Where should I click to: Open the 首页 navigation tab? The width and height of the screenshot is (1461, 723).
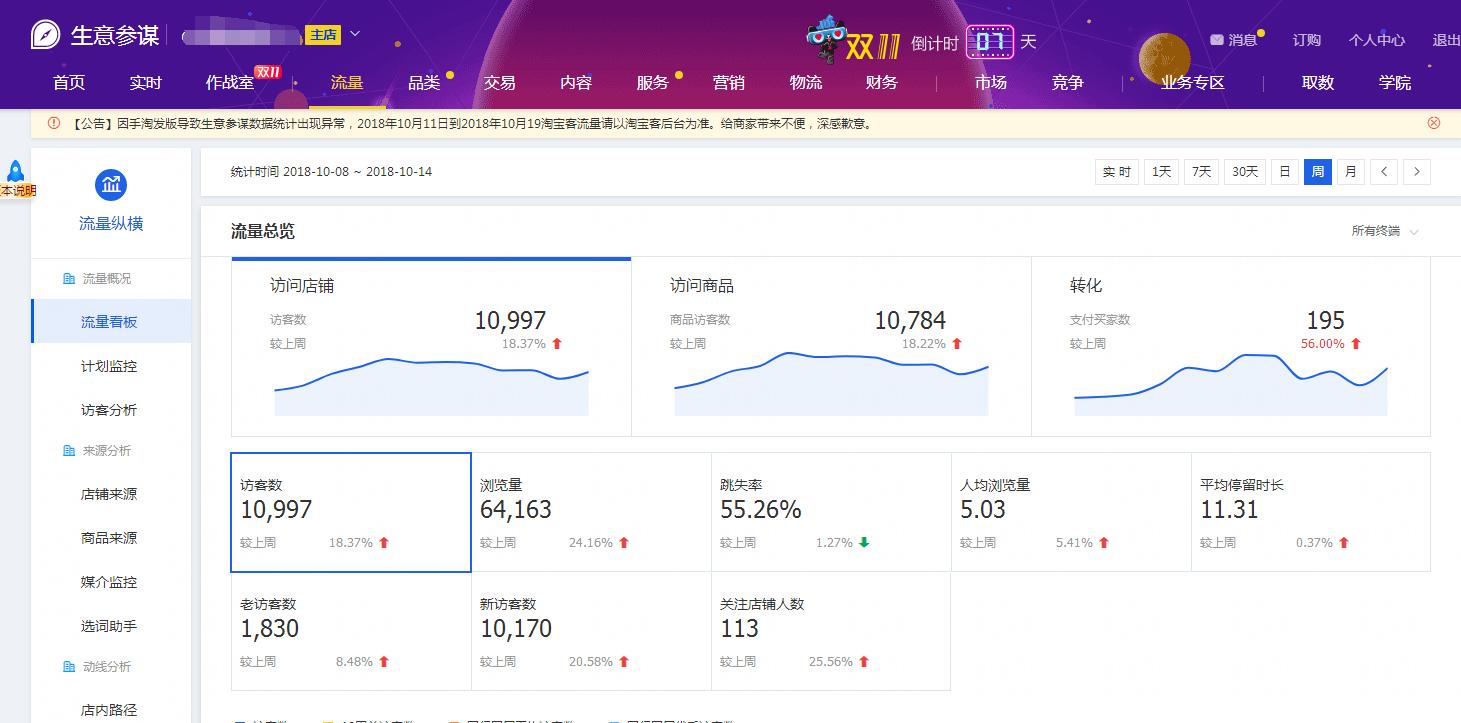pos(69,82)
